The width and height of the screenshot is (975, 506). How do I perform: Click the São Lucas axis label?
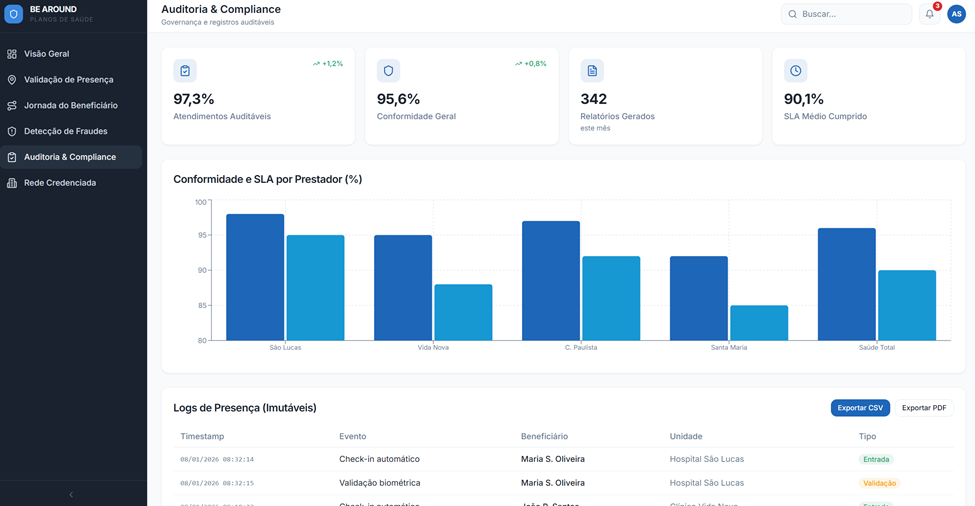click(285, 347)
